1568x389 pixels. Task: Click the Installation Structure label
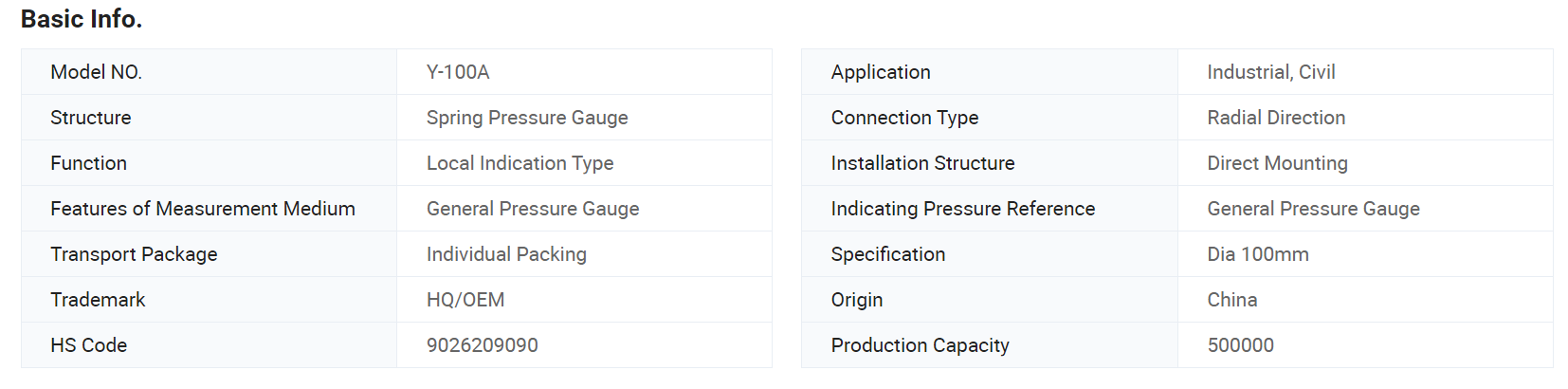[922, 163]
